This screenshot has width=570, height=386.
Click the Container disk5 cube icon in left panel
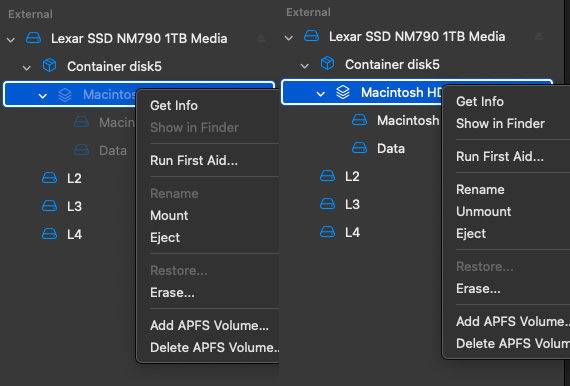(49, 66)
